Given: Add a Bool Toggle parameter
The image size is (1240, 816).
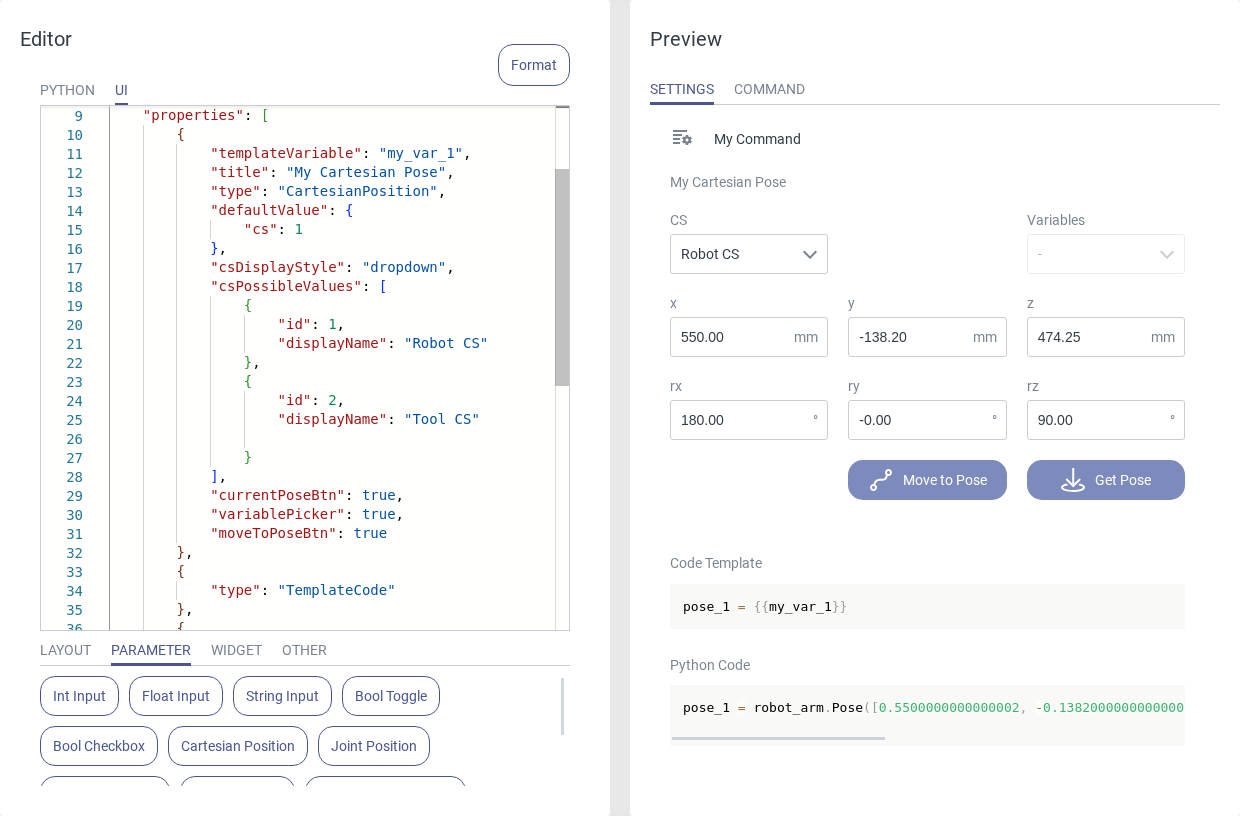Looking at the screenshot, I should 390,696.
